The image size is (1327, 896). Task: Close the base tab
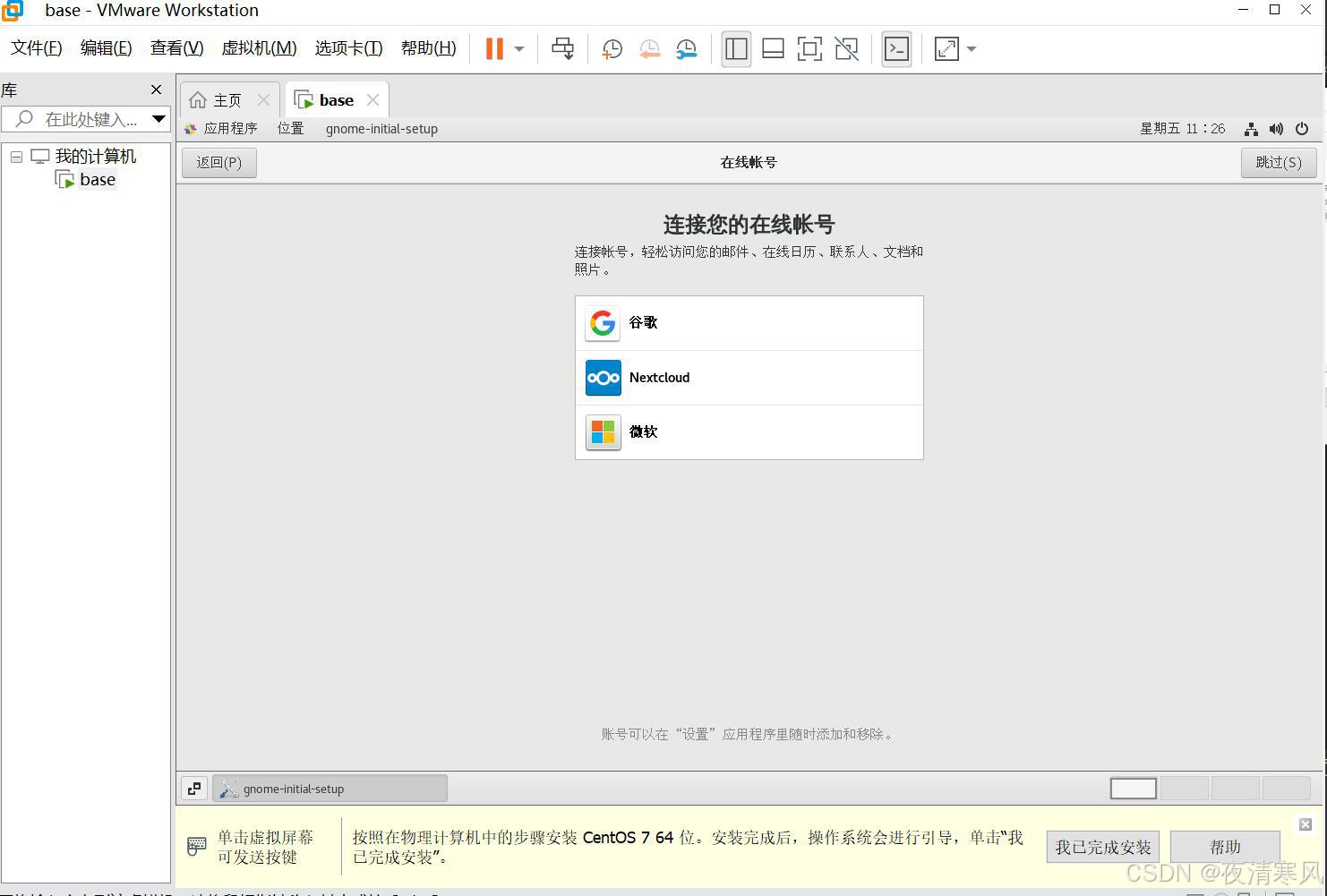pyautogui.click(x=373, y=100)
